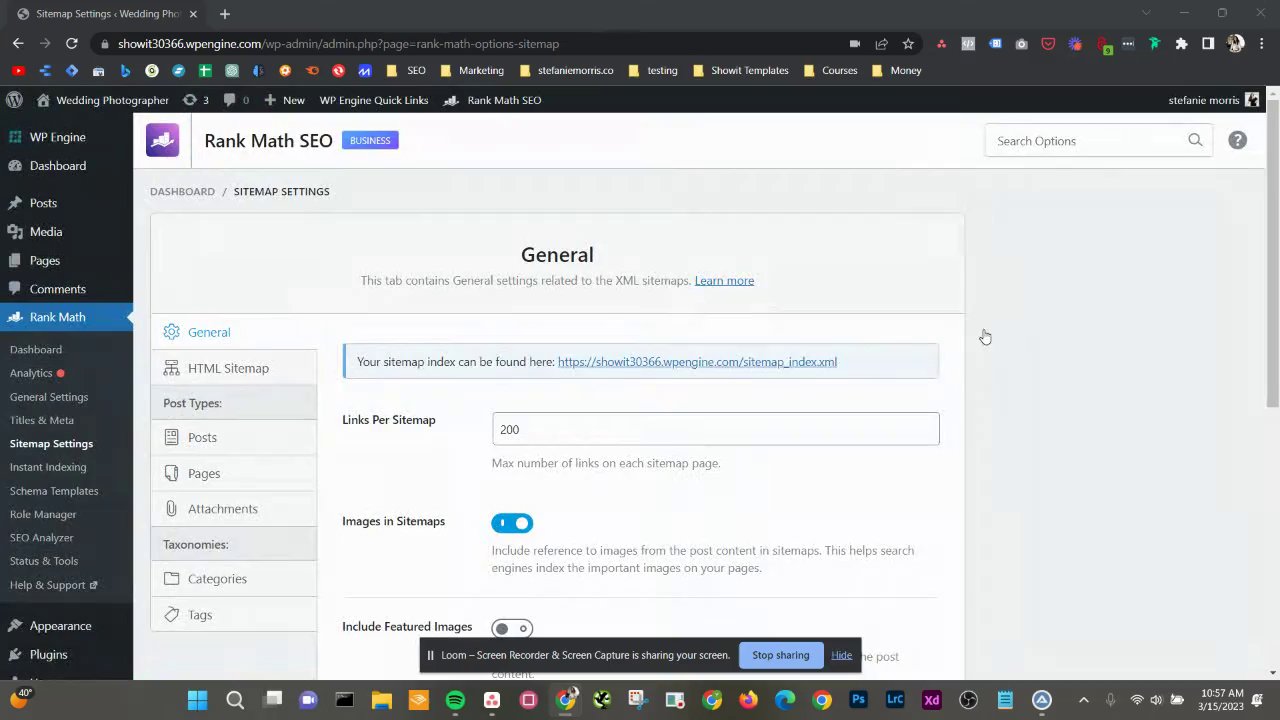
Task: Expand the New content menu
Action: (285, 100)
